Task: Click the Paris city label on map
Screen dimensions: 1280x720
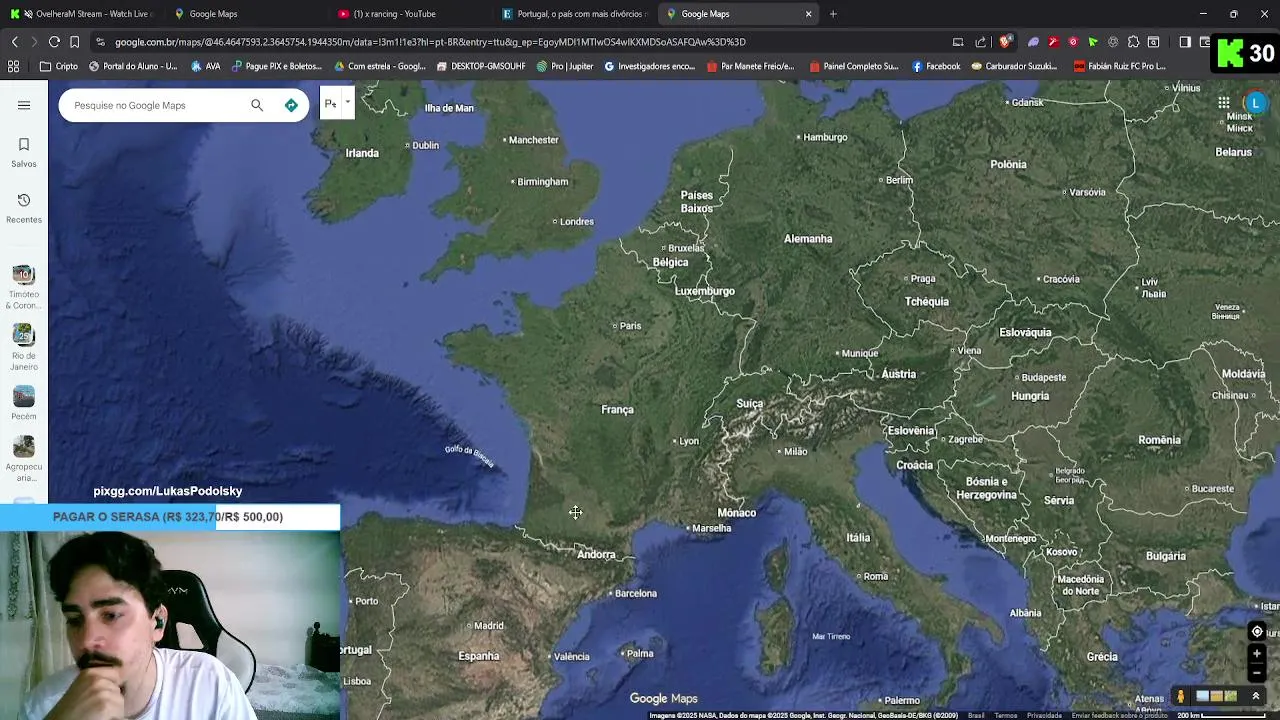Action: click(x=630, y=326)
